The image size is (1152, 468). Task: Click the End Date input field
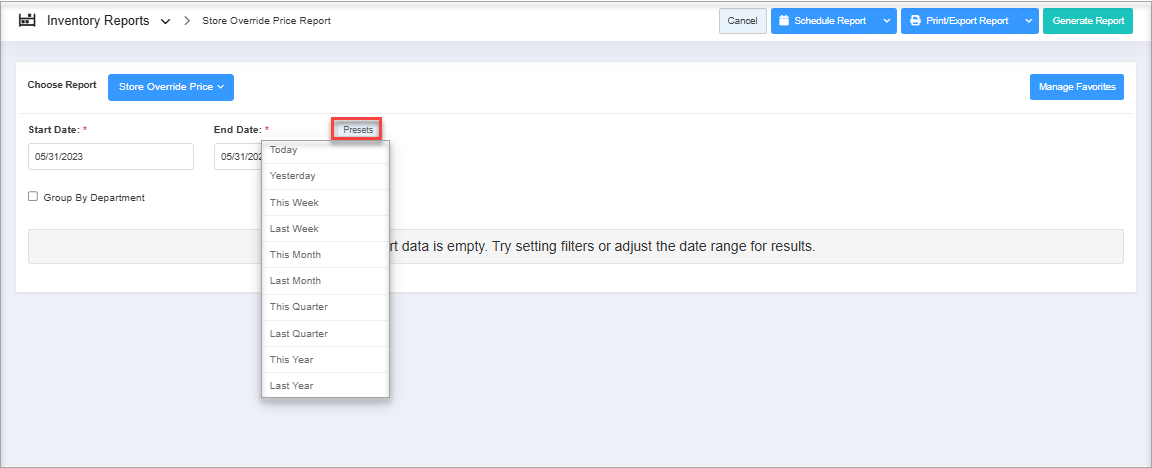237,157
